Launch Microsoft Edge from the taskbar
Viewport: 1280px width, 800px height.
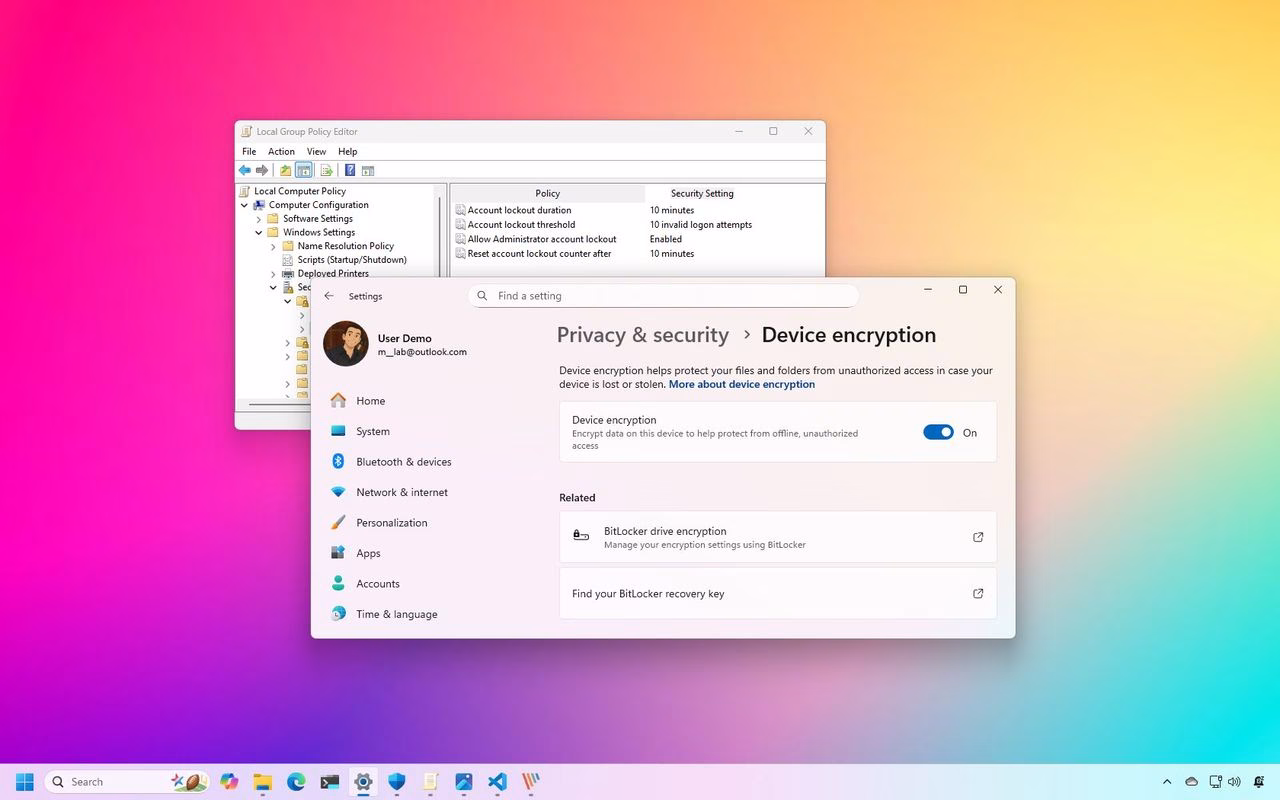coord(296,782)
